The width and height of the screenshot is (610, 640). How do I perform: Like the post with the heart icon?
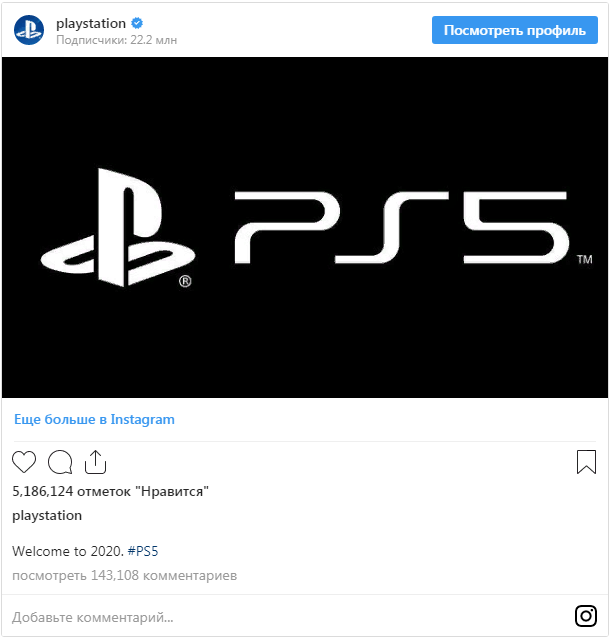pyautogui.click(x=24, y=462)
